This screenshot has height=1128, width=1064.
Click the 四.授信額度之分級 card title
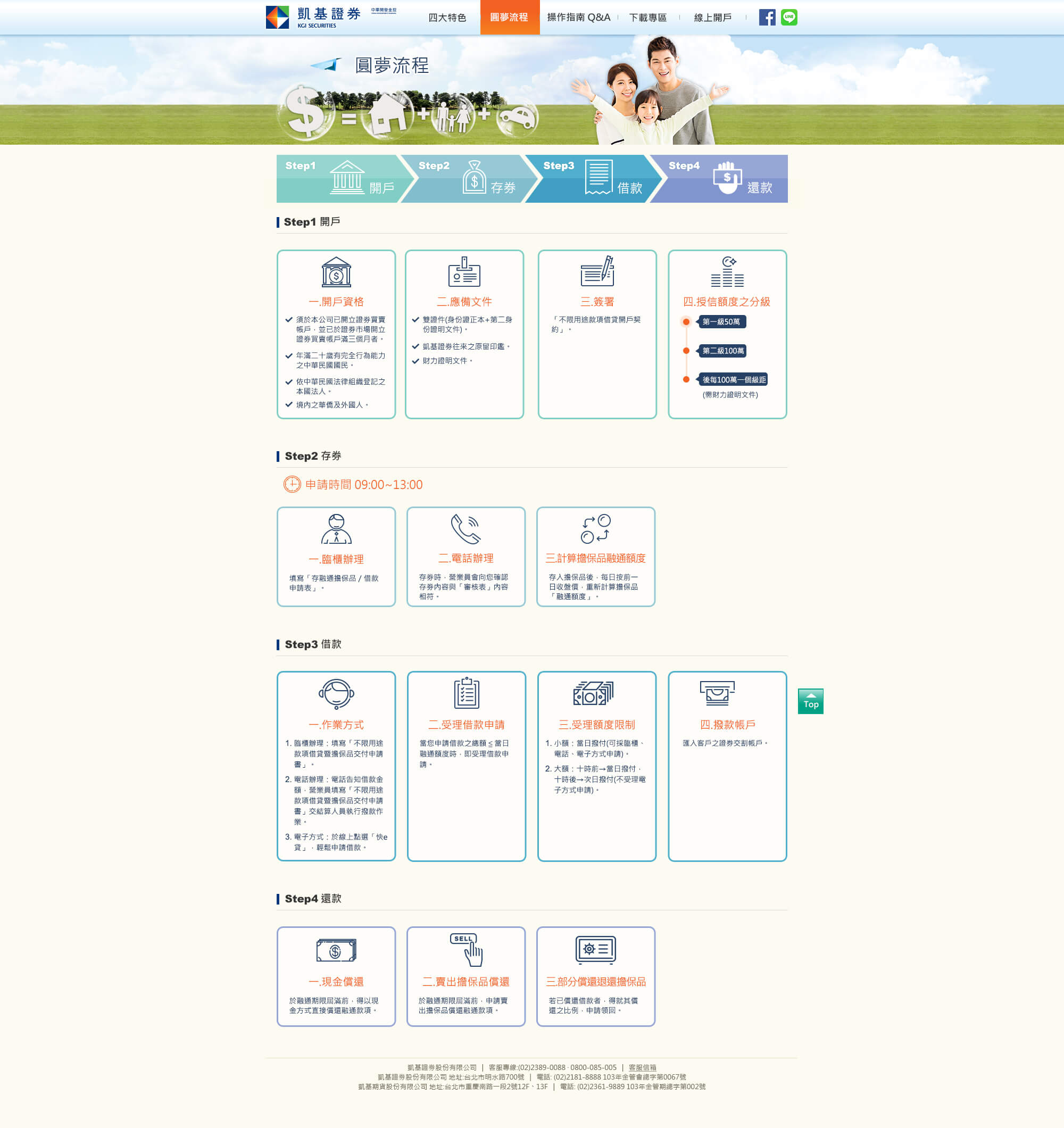(727, 302)
